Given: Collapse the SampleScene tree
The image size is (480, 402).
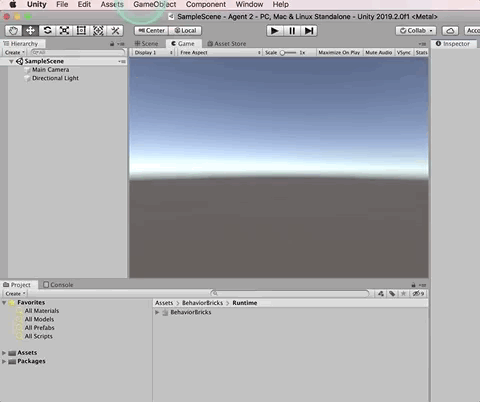Looking at the screenshot, I should [x=11, y=61].
